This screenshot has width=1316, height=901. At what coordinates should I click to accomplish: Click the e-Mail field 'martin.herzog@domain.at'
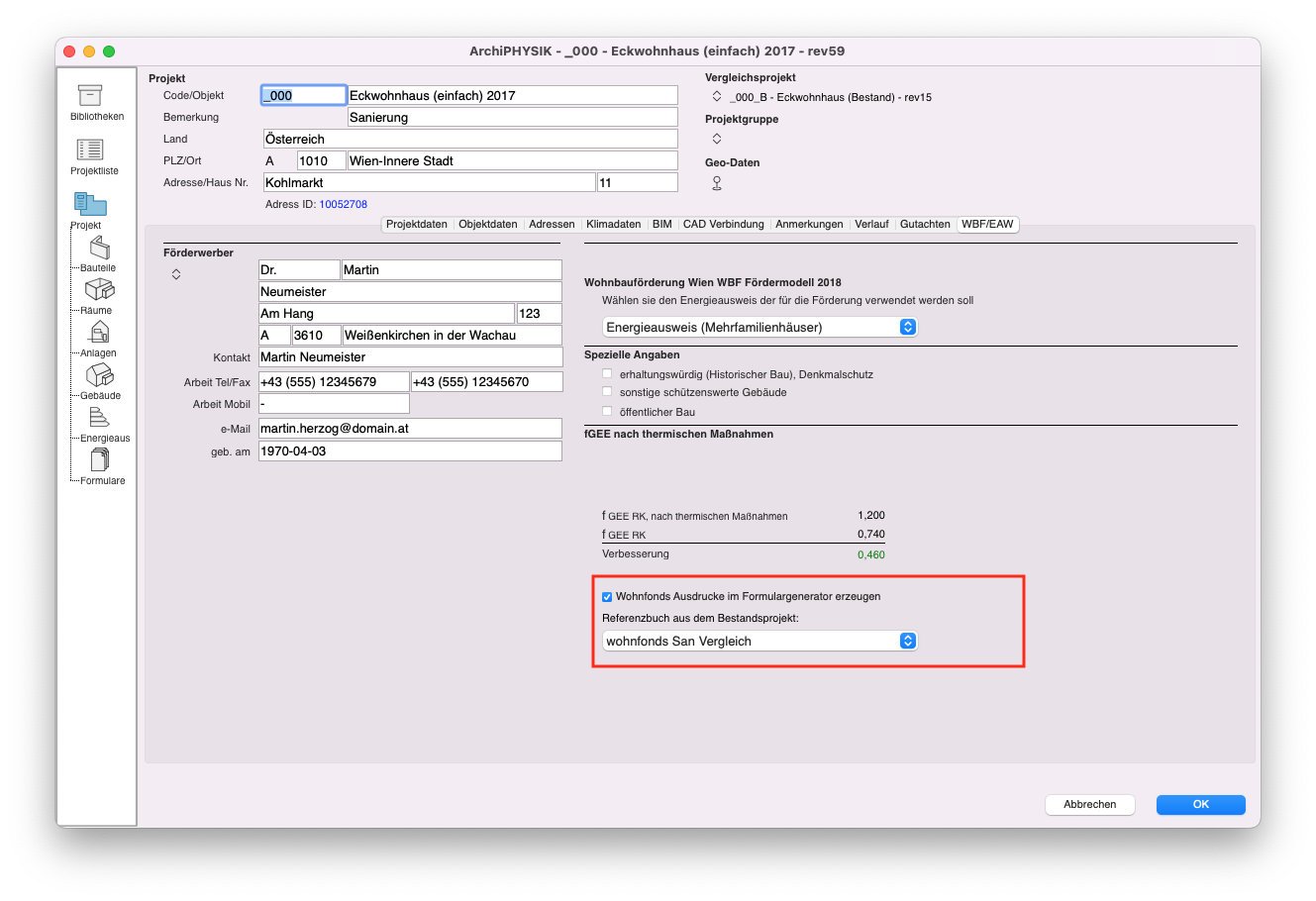pyautogui.click(x=410, y=428)
